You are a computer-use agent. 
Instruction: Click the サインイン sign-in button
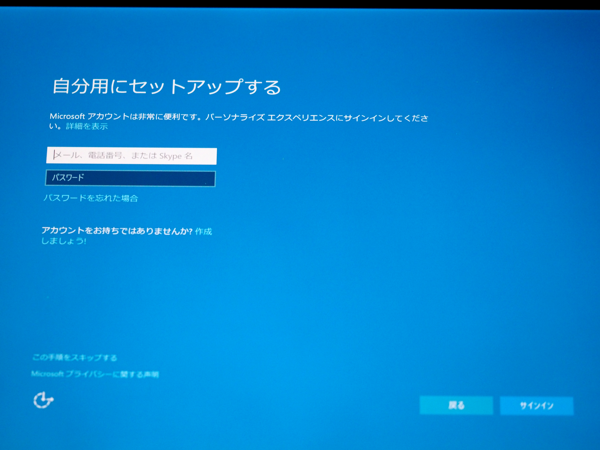536,406
